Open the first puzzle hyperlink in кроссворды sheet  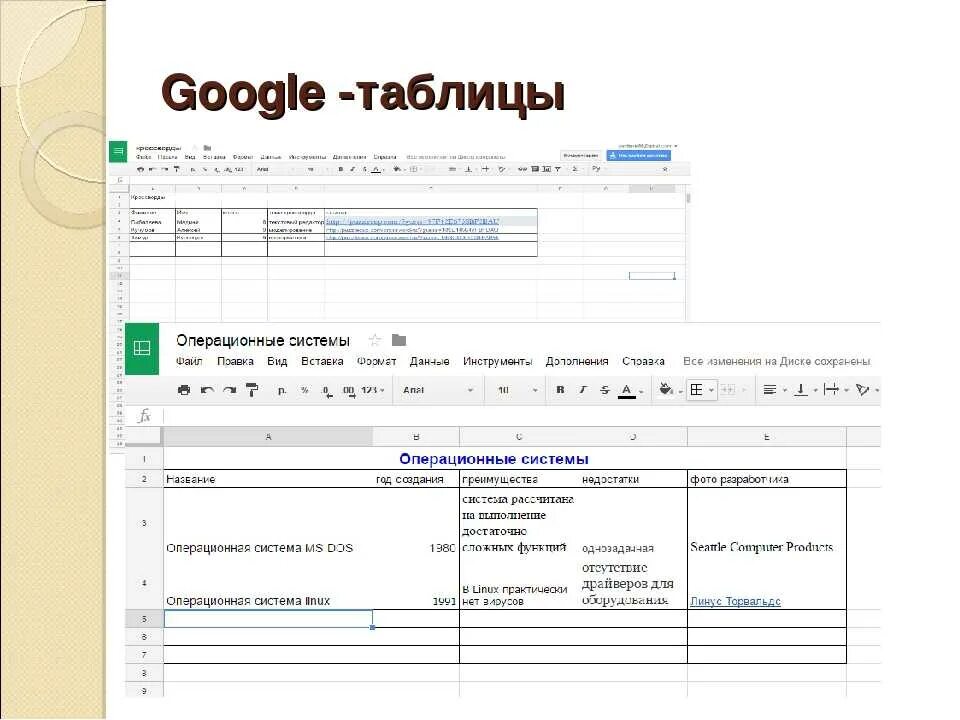(413, 222)
